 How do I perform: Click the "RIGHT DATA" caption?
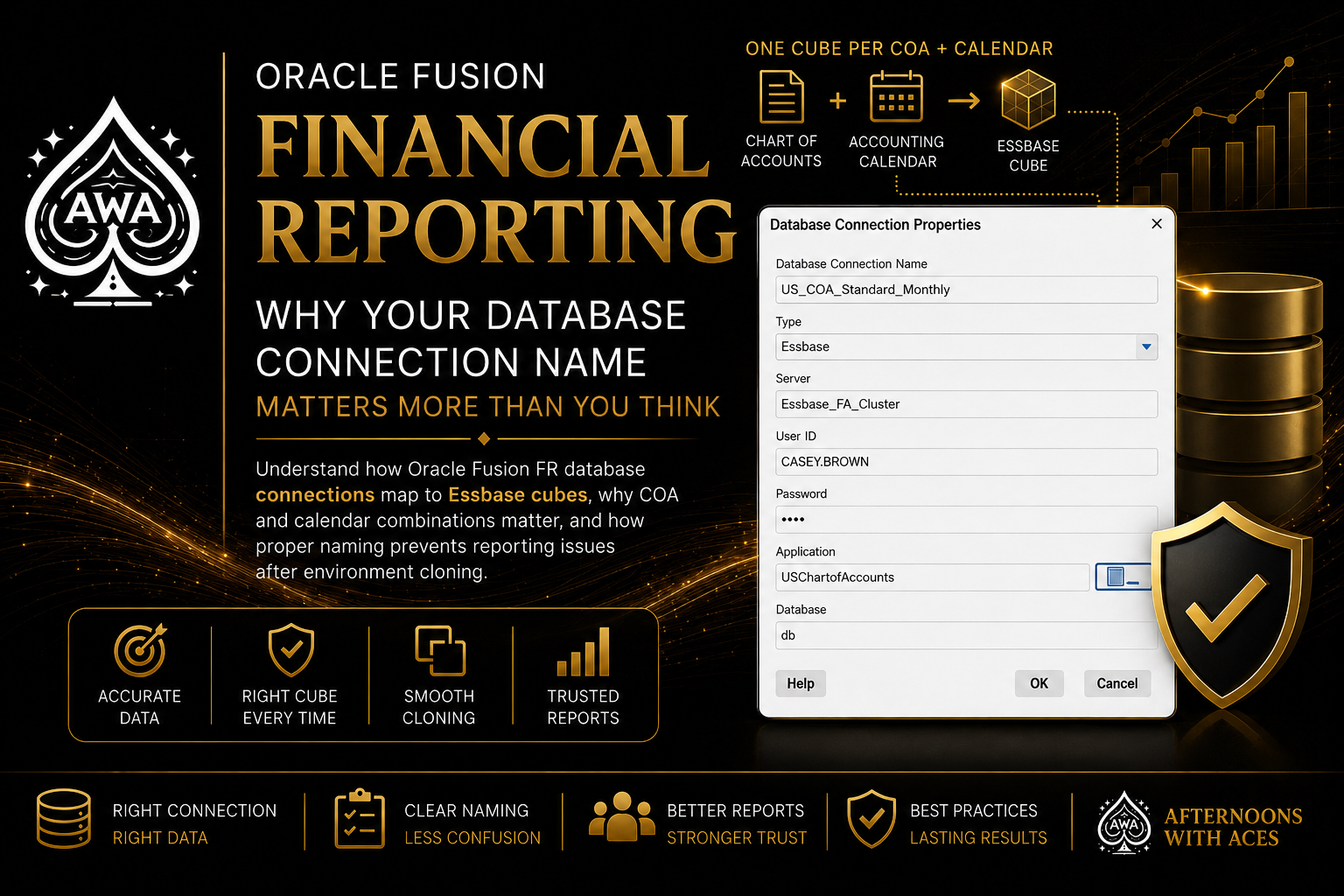click(x=160, y=838)
